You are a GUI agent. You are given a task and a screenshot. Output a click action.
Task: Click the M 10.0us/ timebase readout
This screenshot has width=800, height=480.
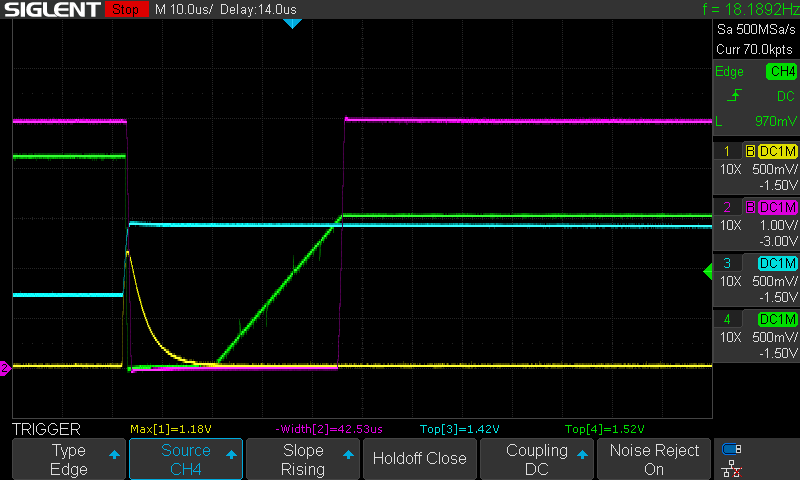pyautogui.click(x=184, y=10)
